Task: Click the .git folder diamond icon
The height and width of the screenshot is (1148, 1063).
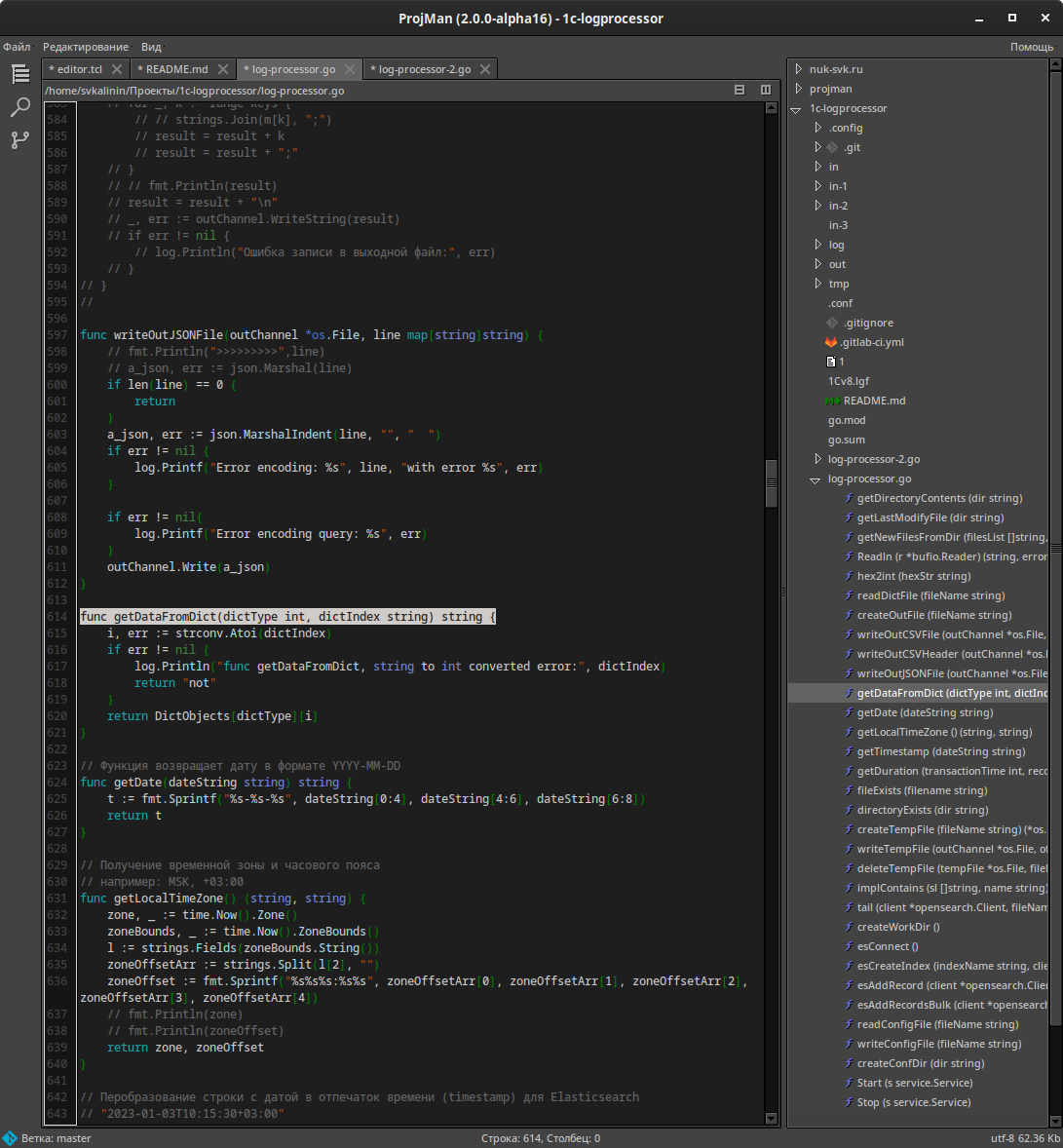Action: [832, 147]
